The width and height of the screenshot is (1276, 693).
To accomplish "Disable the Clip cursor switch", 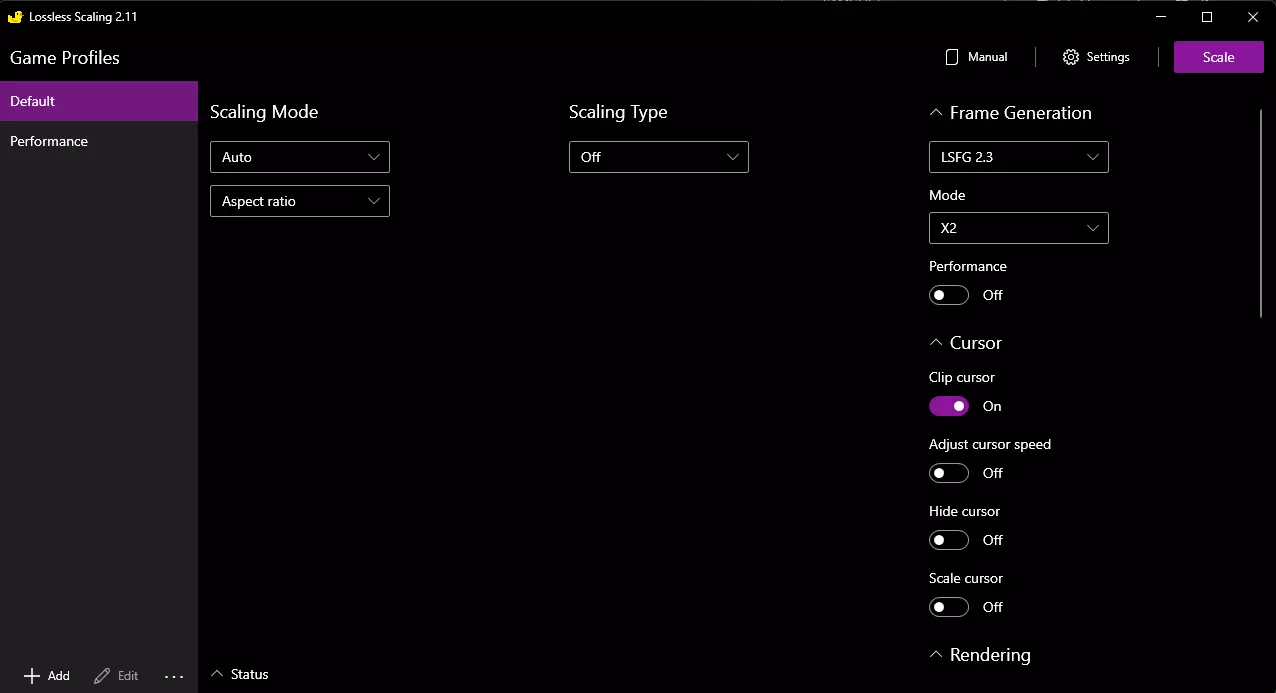I will coord(949,406).
